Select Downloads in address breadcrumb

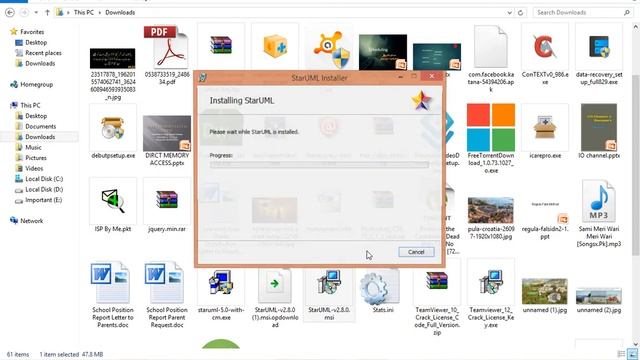pyautogui.click(x=120, y=13)
